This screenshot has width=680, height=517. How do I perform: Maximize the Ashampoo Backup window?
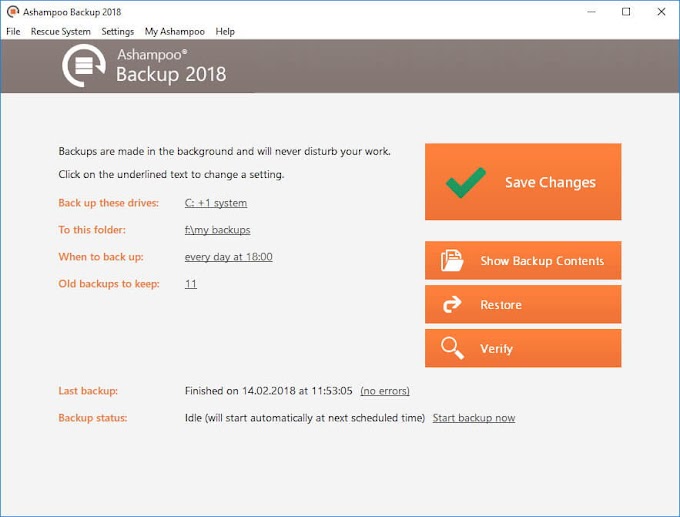626,12
